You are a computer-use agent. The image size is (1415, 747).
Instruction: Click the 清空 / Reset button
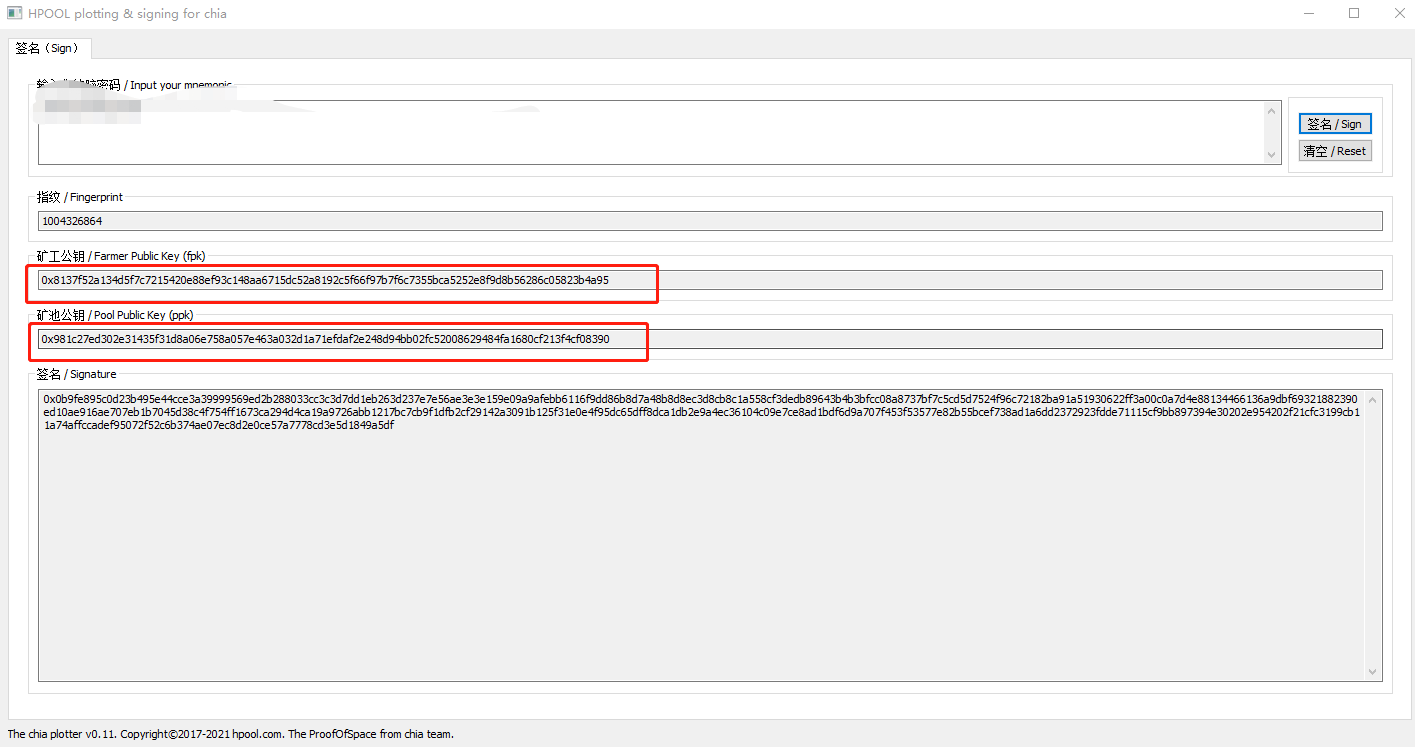click(1334, 151)
